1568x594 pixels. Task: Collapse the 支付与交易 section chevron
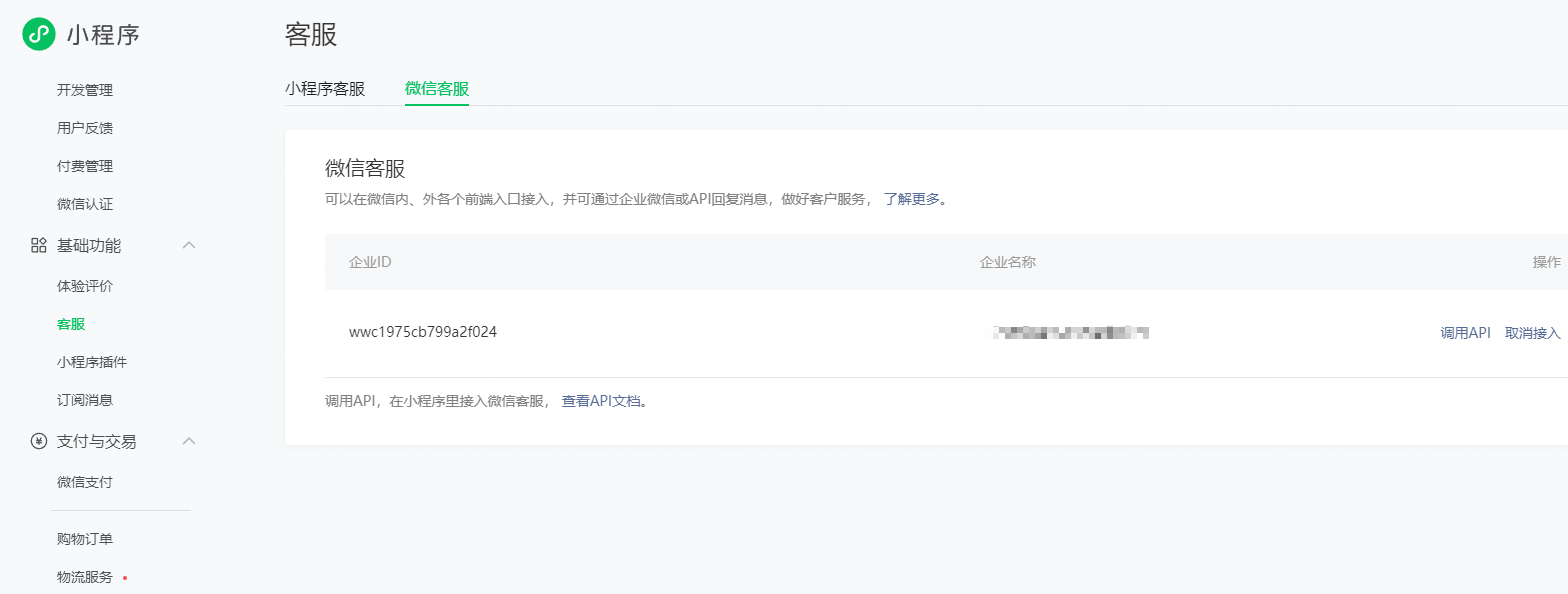189,441
